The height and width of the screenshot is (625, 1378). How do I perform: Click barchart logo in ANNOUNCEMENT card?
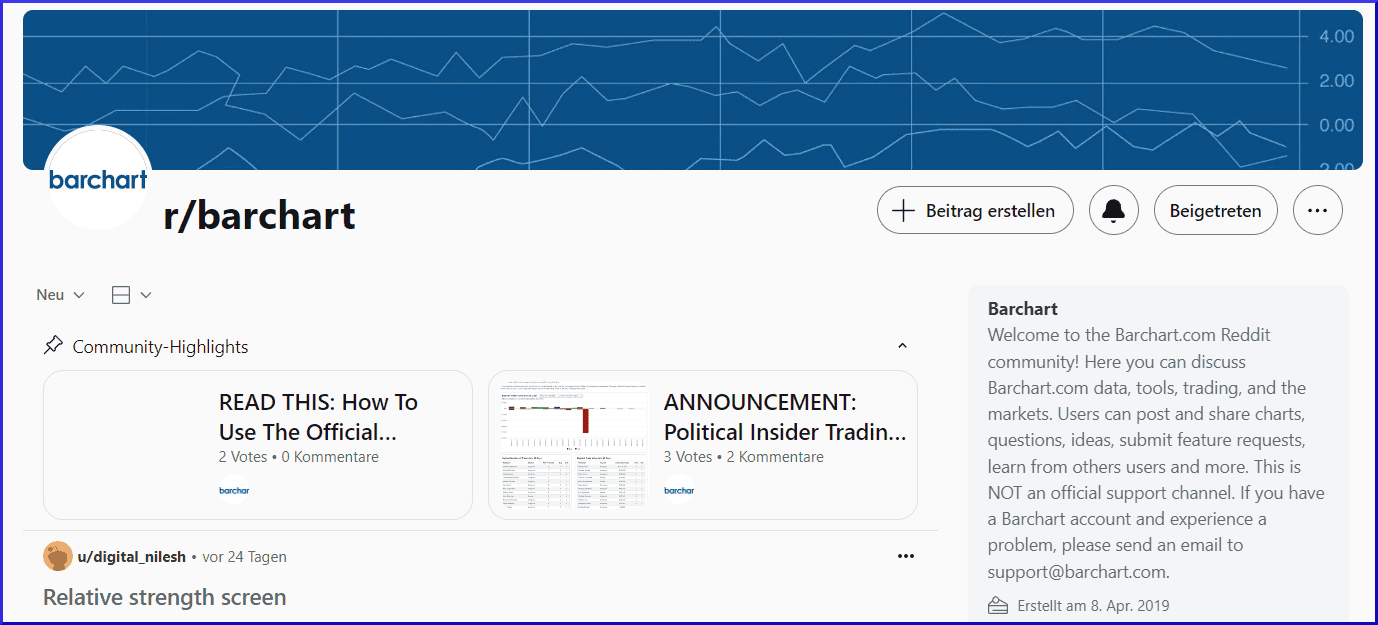(x=679, y=490)
